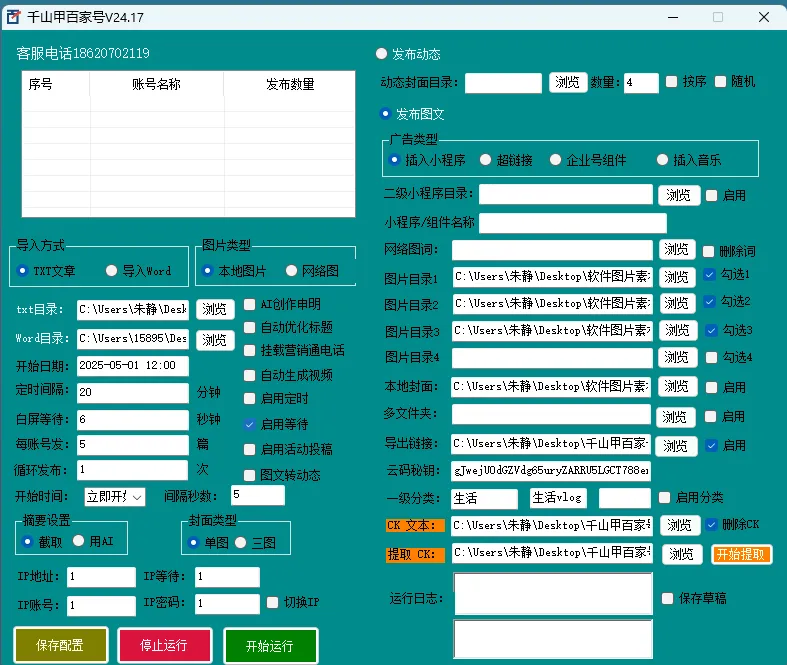The height and width of the screenshot is (665, 787).
Task: Open 开始时间 dropdown 立即开始
Action: (115, 497)
